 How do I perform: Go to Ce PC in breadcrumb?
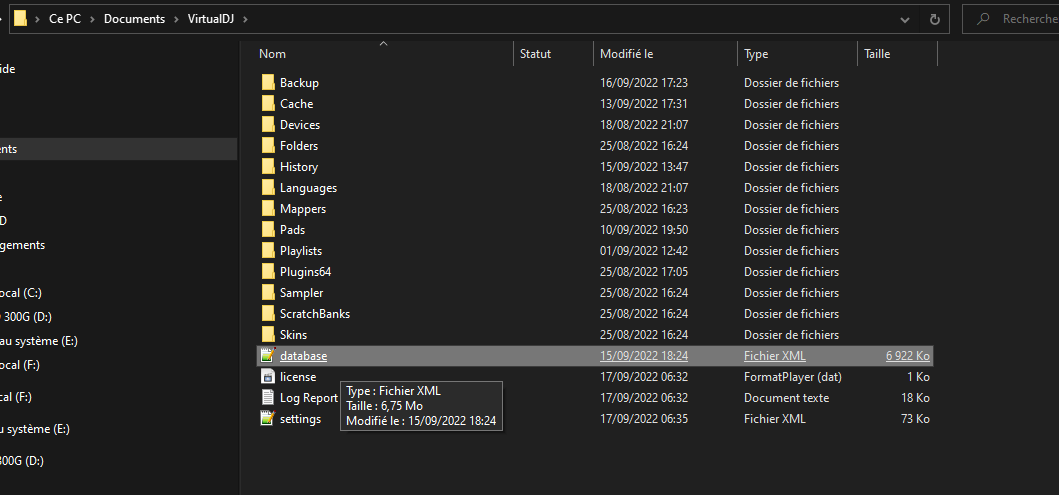(65, 19)
